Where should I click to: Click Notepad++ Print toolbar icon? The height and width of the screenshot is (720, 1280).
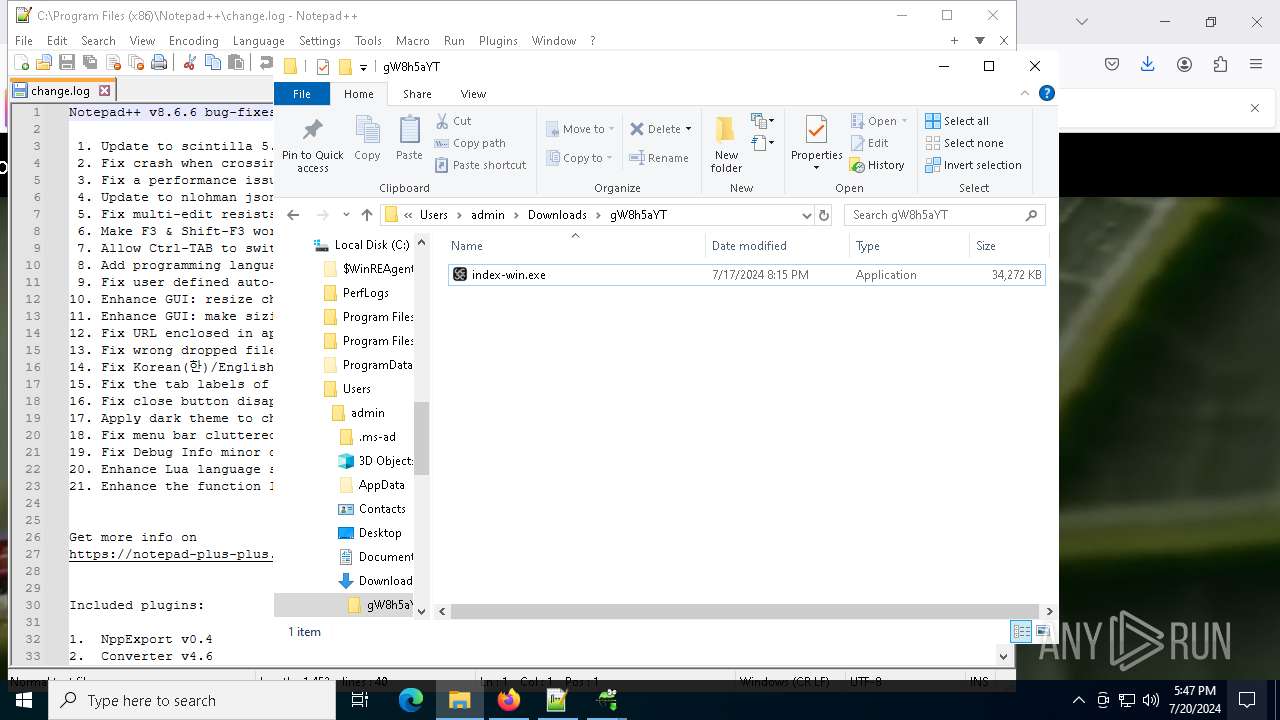coord(159,62)
